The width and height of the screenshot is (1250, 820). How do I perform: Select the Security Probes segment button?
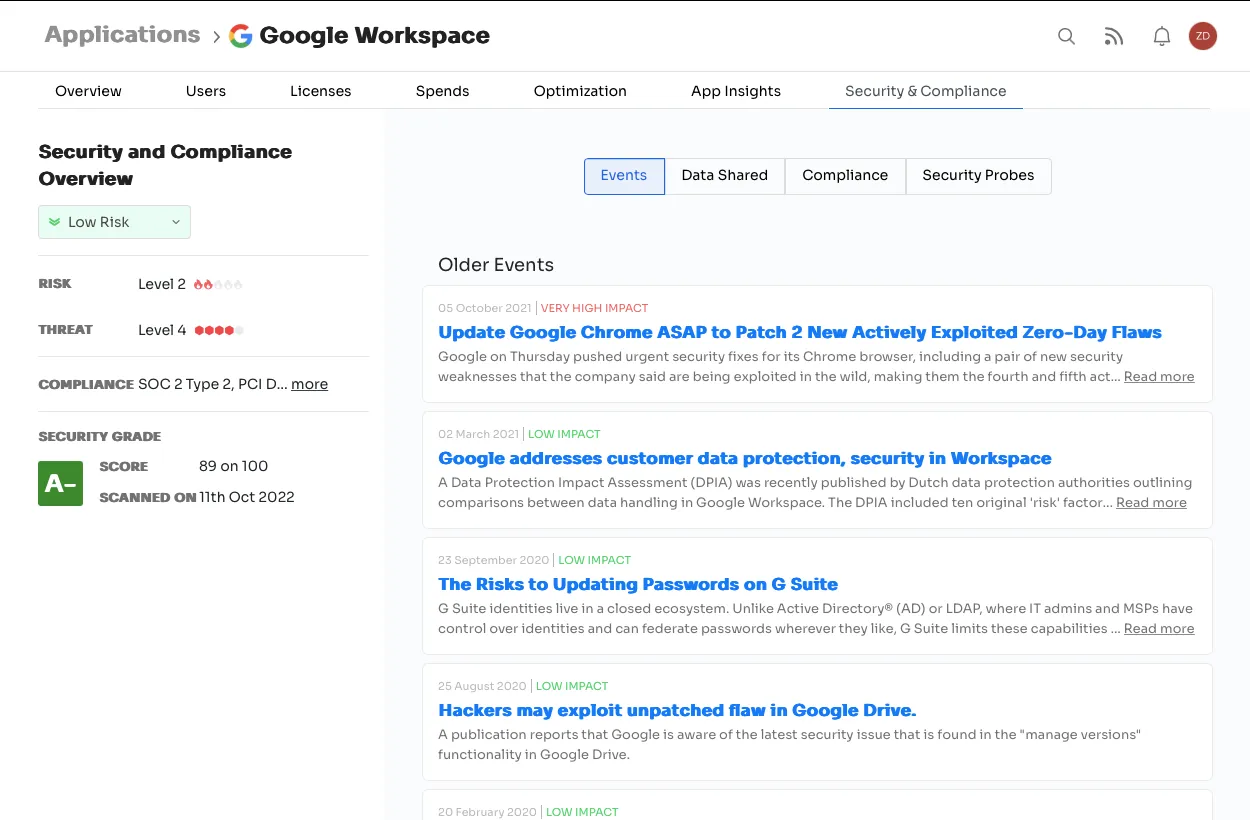[x=978, y=175]
